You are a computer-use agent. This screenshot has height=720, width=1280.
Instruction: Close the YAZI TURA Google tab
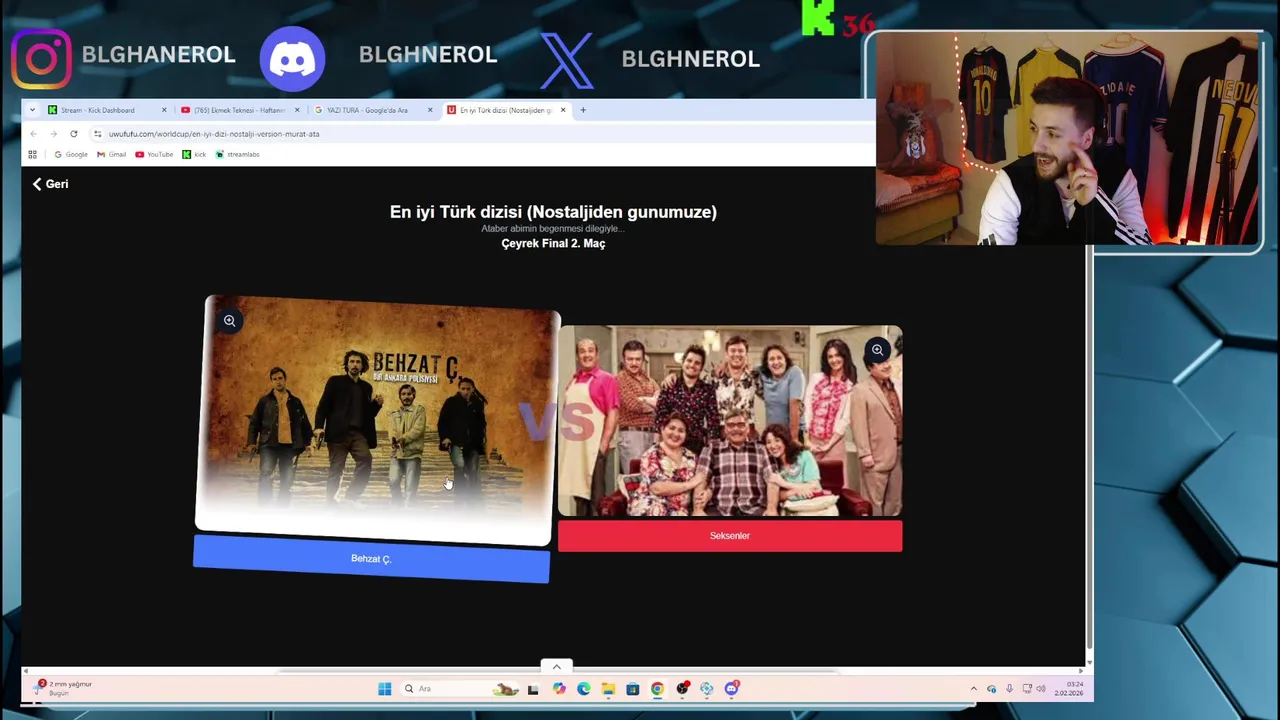pos(430,110)
